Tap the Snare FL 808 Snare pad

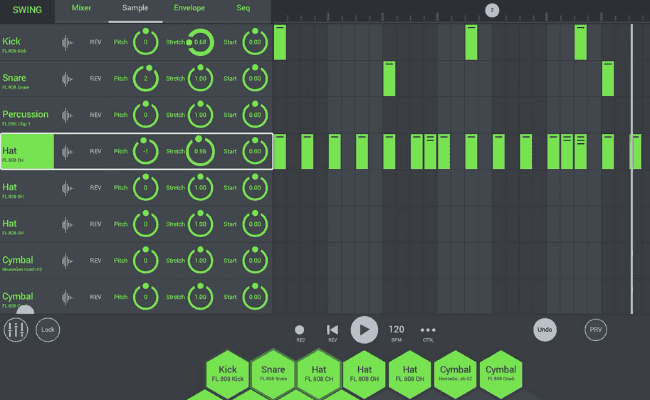[x=273, y=373]
